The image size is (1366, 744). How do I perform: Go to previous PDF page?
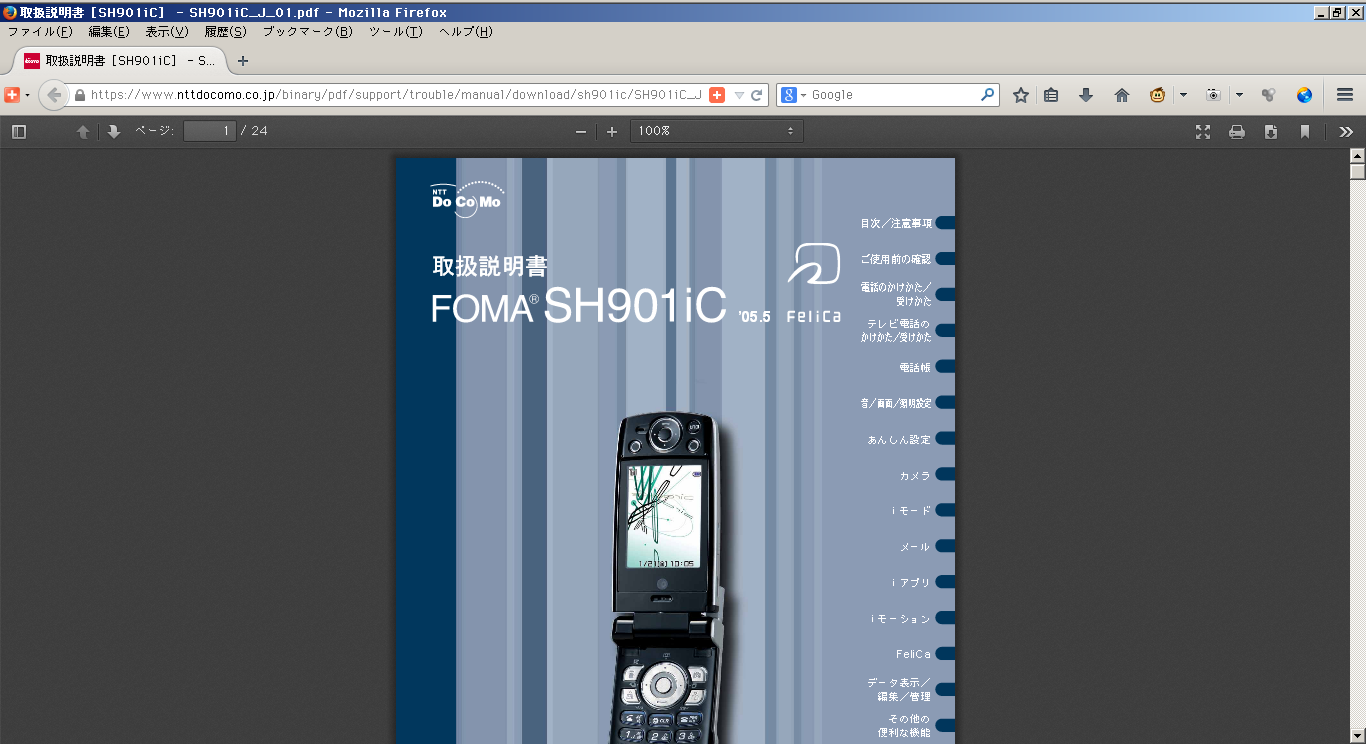click(83, 131)
